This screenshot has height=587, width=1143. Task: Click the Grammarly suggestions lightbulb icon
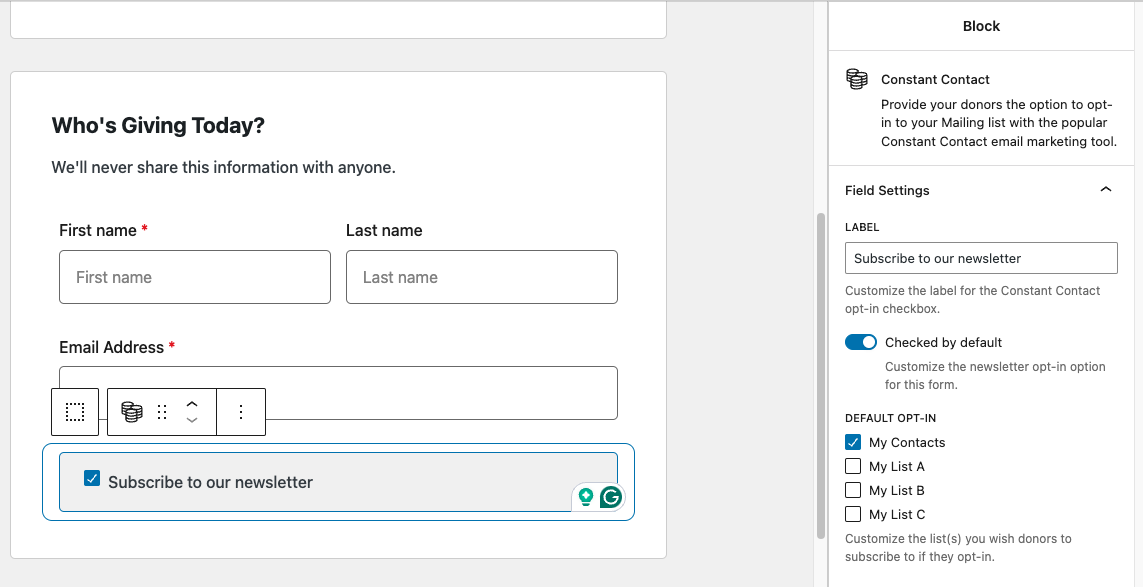(x=585, y=497)
